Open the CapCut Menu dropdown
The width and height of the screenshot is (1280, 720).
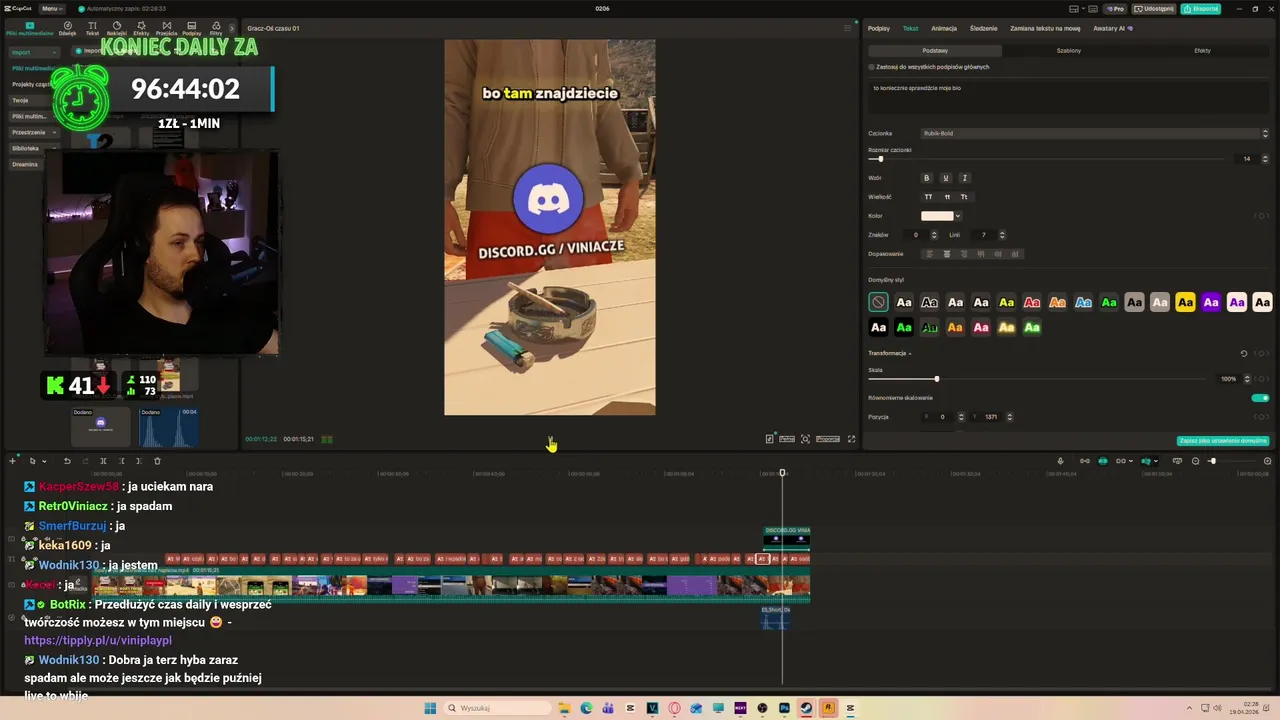tap(53, 8)
